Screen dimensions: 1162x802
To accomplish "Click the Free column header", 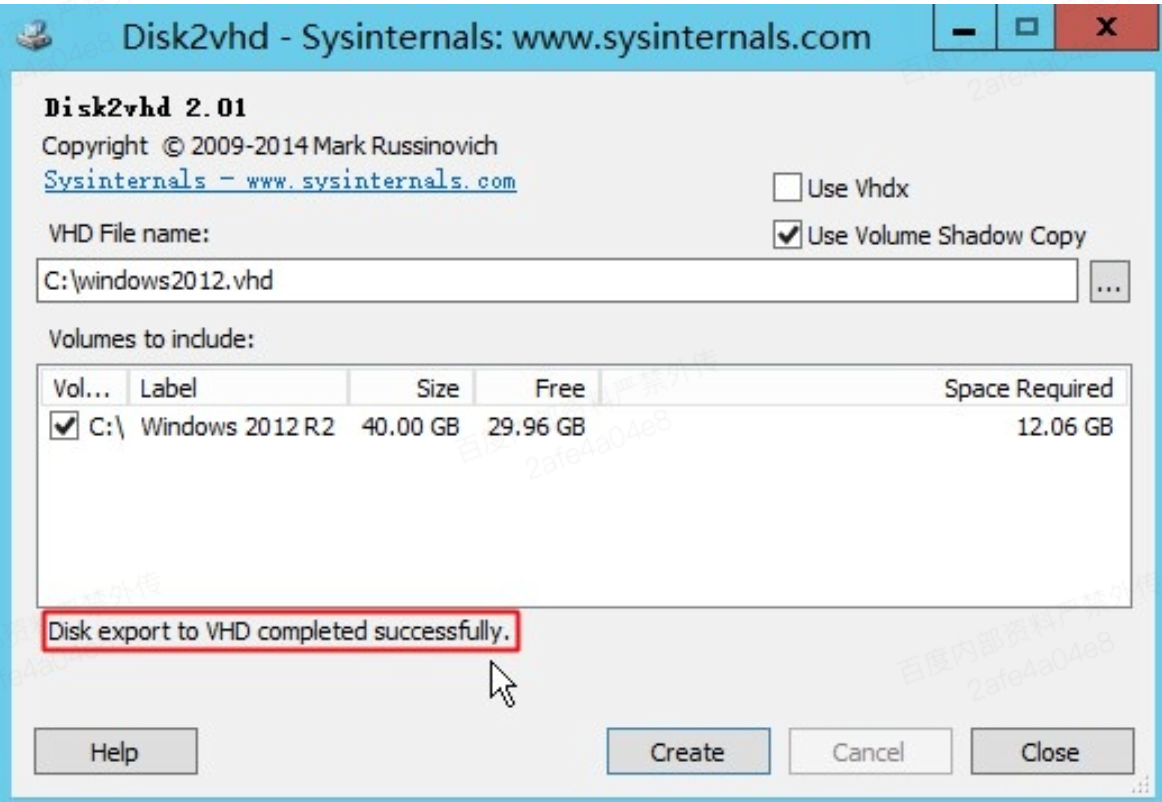I will [536, 388].
